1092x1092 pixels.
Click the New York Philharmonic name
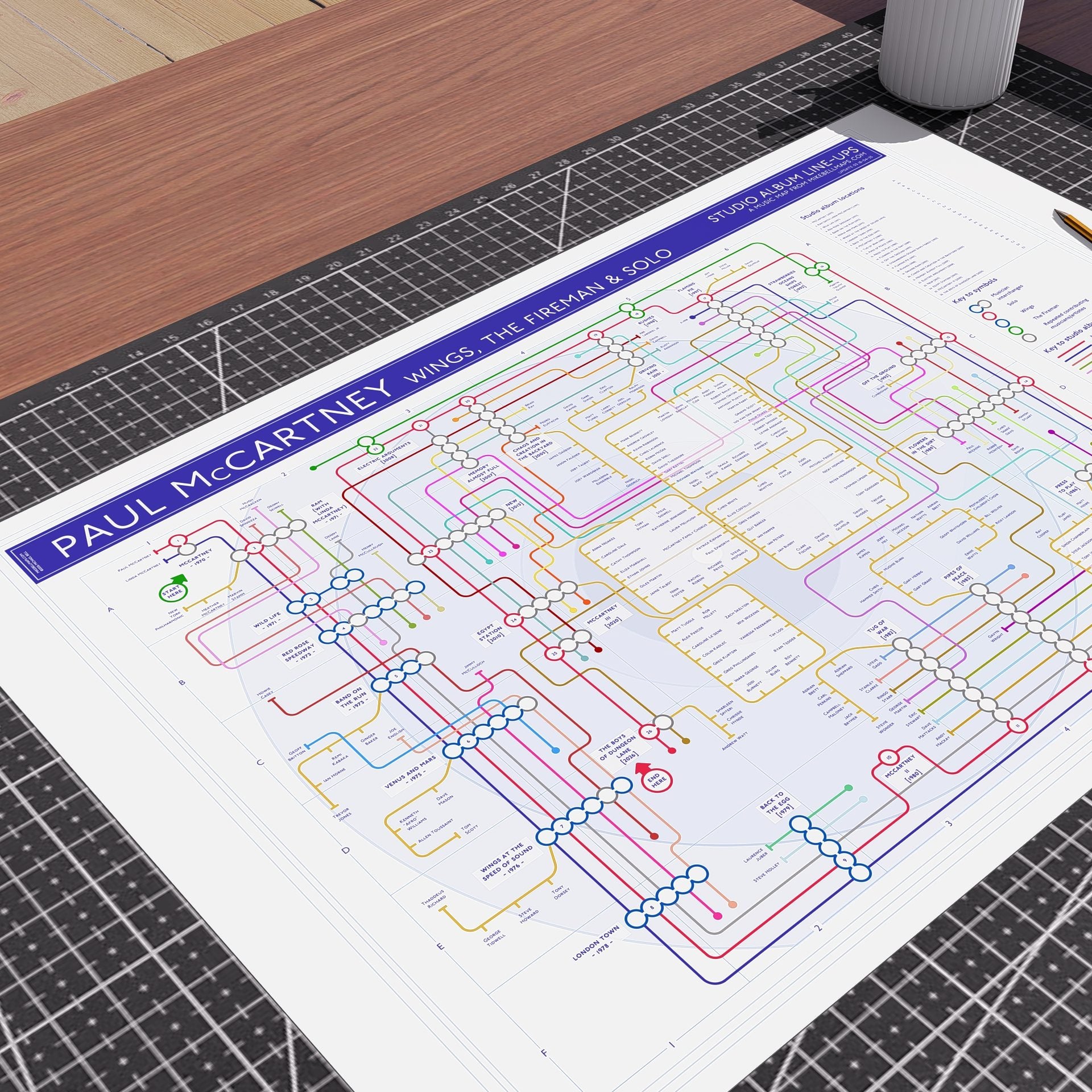(170, 619)
